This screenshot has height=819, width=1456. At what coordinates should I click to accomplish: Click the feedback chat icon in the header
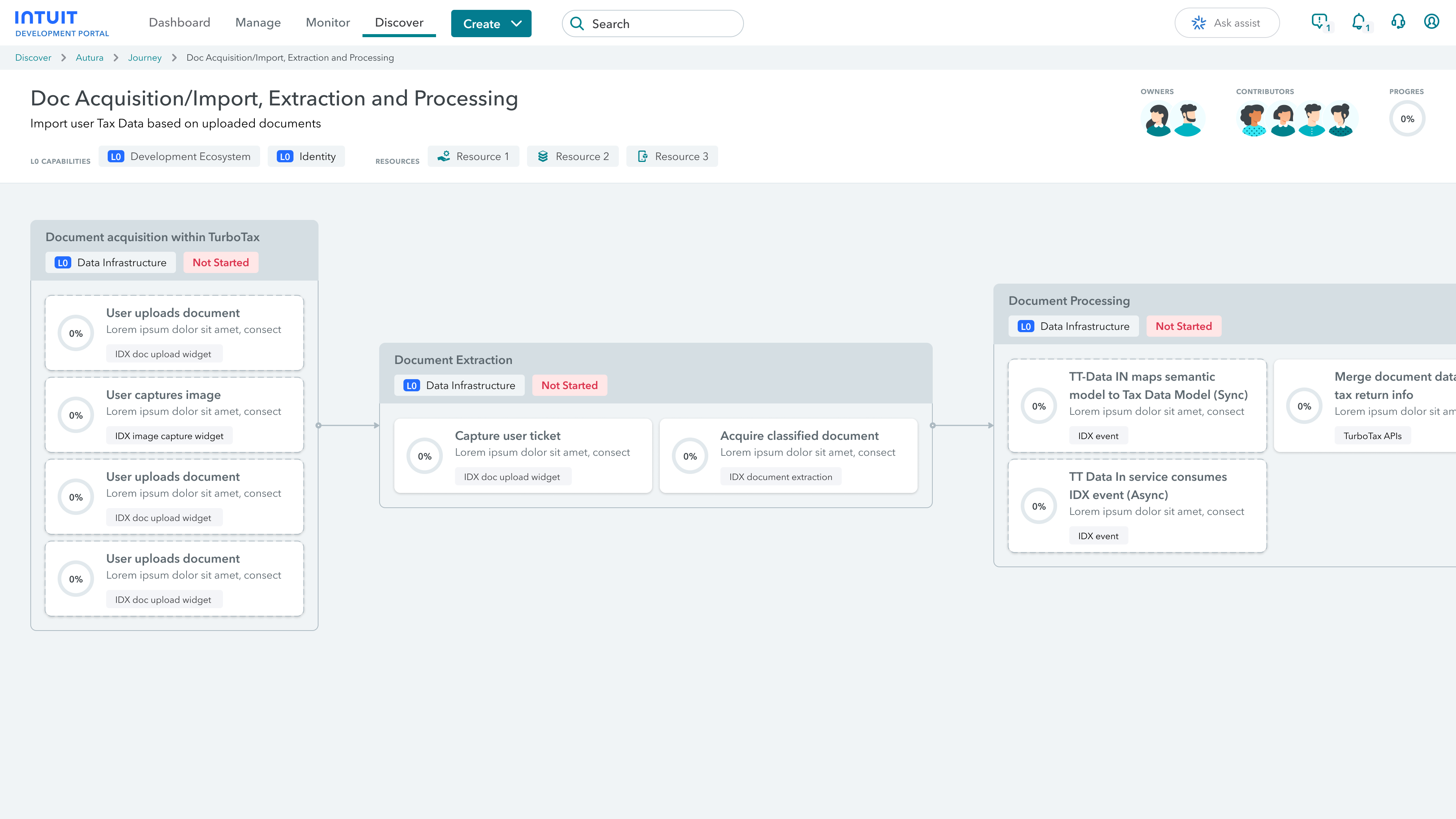coord(1319,22)
